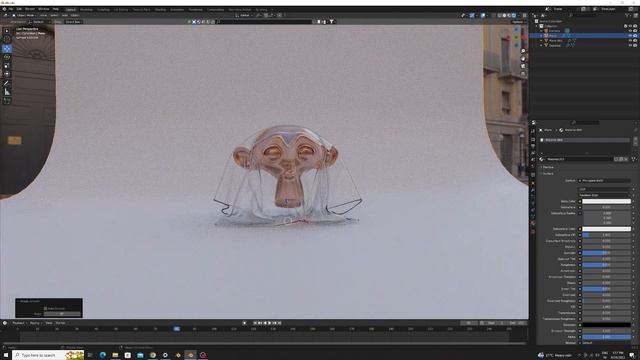Collapse the Surface panel
Viewport: 640px width, 360px height.
click(548, 173)
